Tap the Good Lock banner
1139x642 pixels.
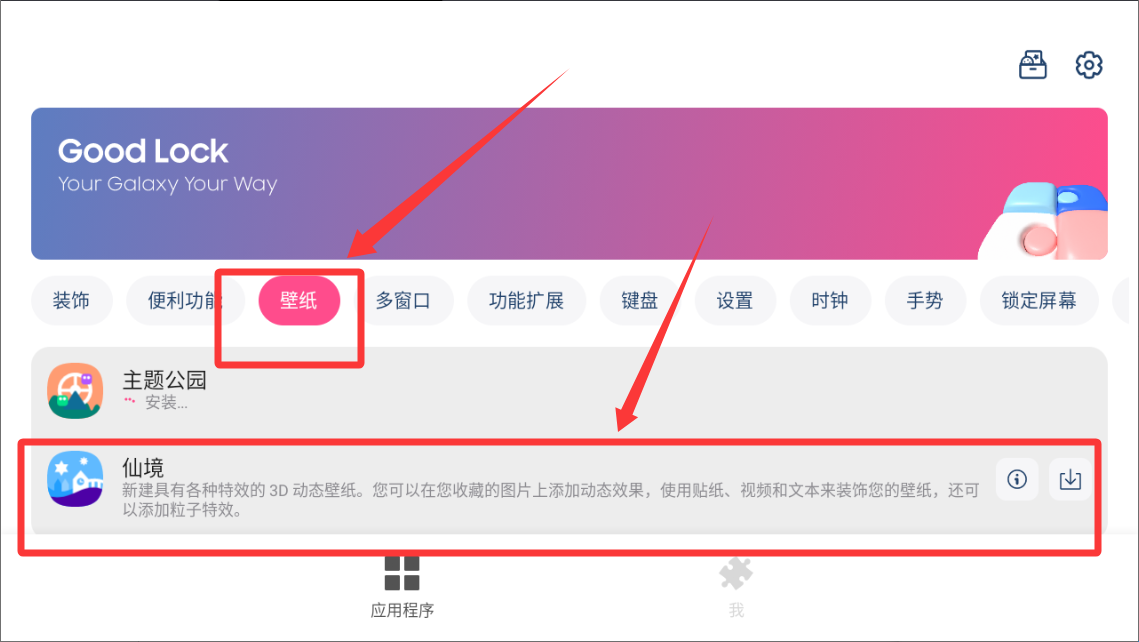(569, 184)
